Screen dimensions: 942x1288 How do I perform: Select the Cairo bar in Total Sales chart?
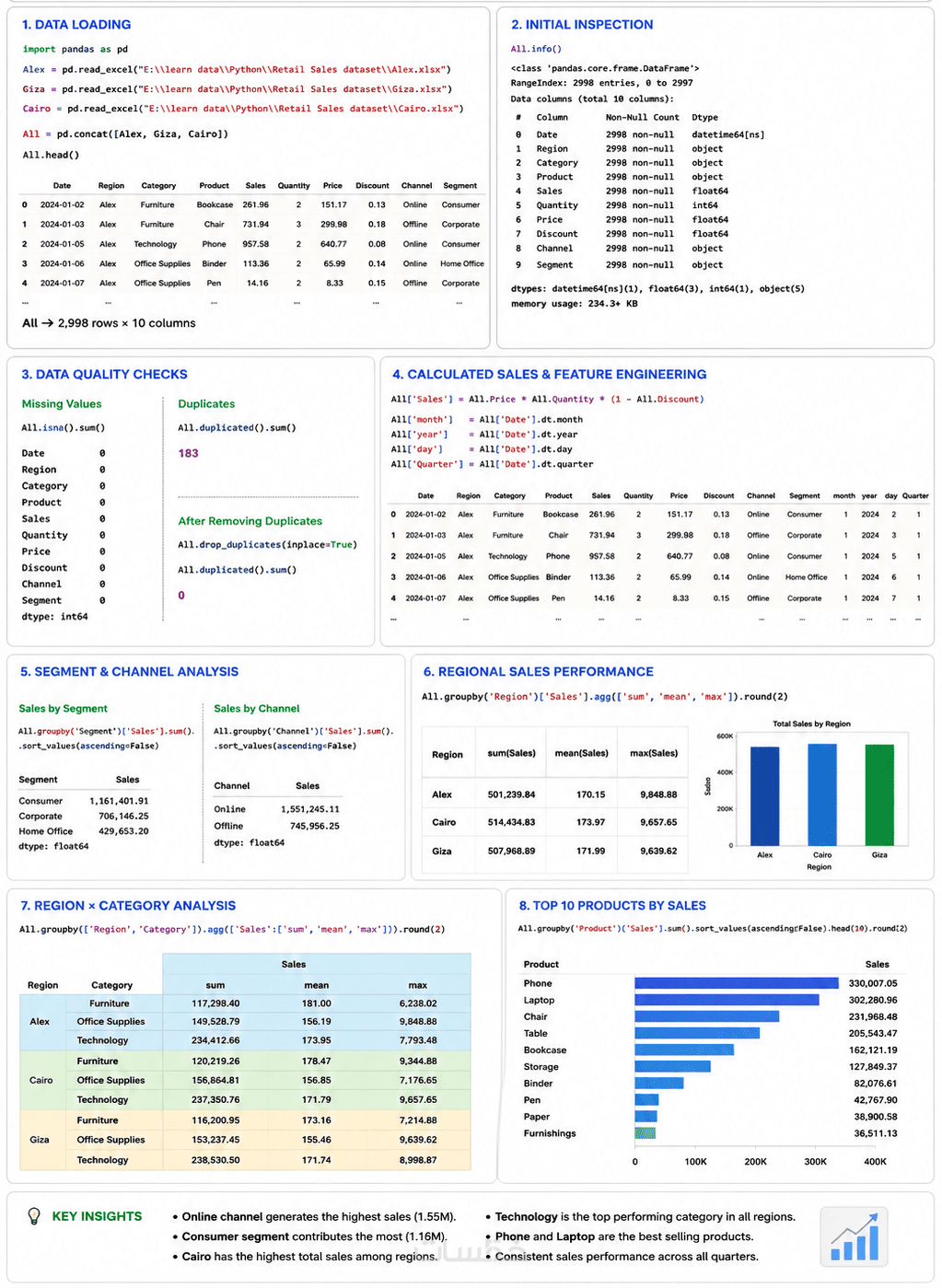point(822,795)
